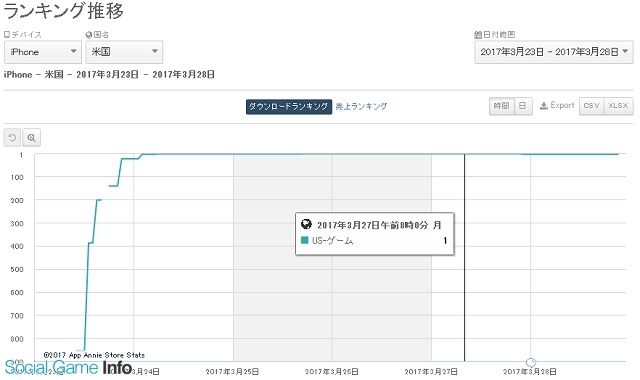
Task: Click the magnifier zoom icon
Action: click(31, 138)
